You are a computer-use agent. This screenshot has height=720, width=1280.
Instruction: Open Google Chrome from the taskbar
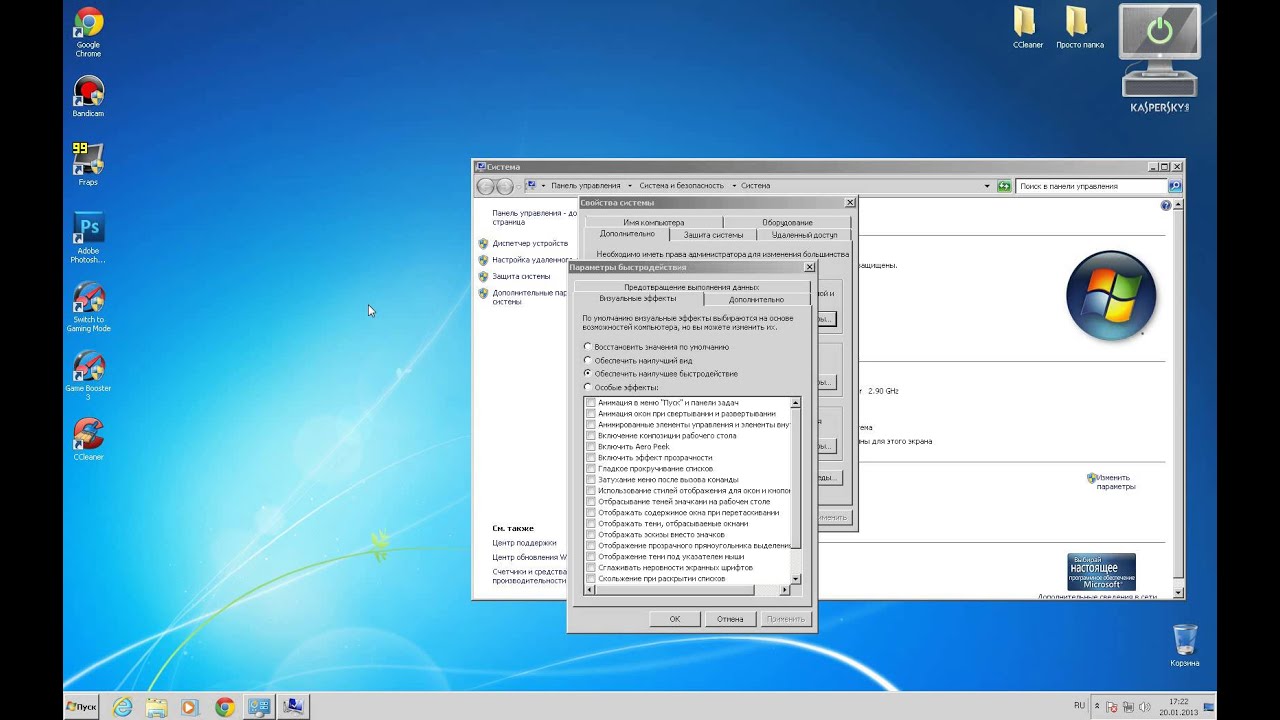coord(224,706)
